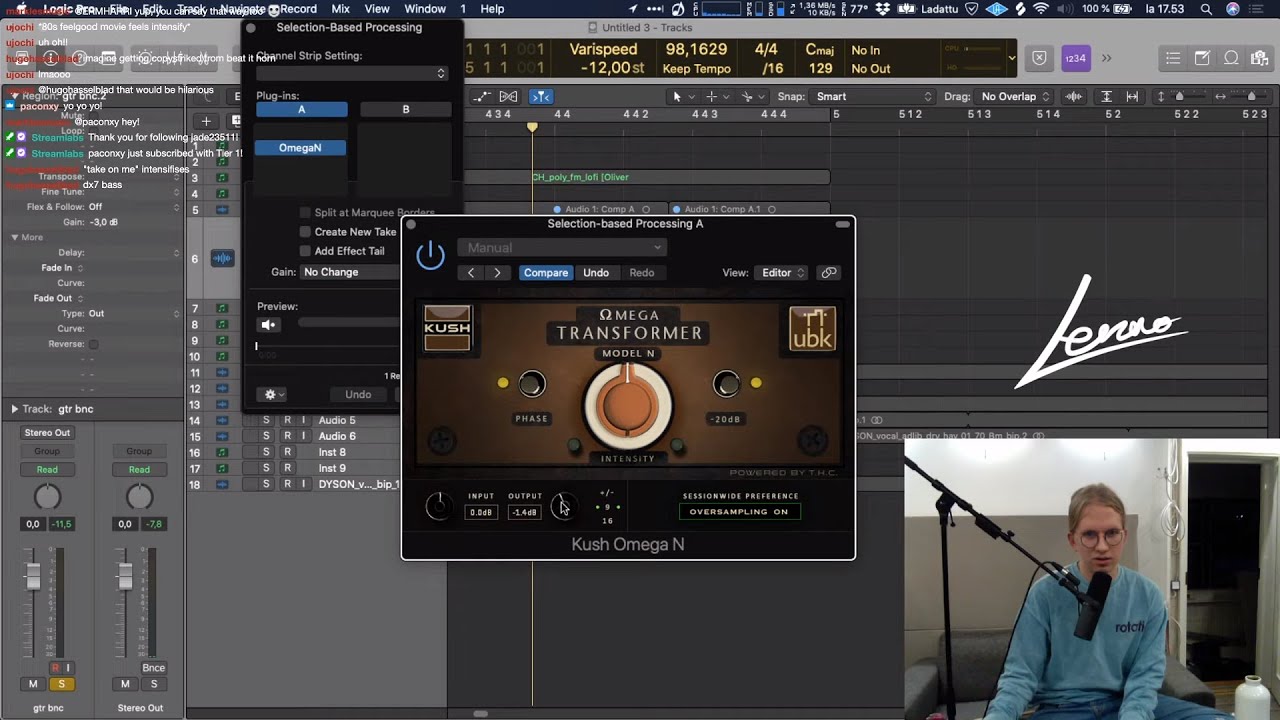Toggle the highlighted catch playhead button

[x=541, y=96]
